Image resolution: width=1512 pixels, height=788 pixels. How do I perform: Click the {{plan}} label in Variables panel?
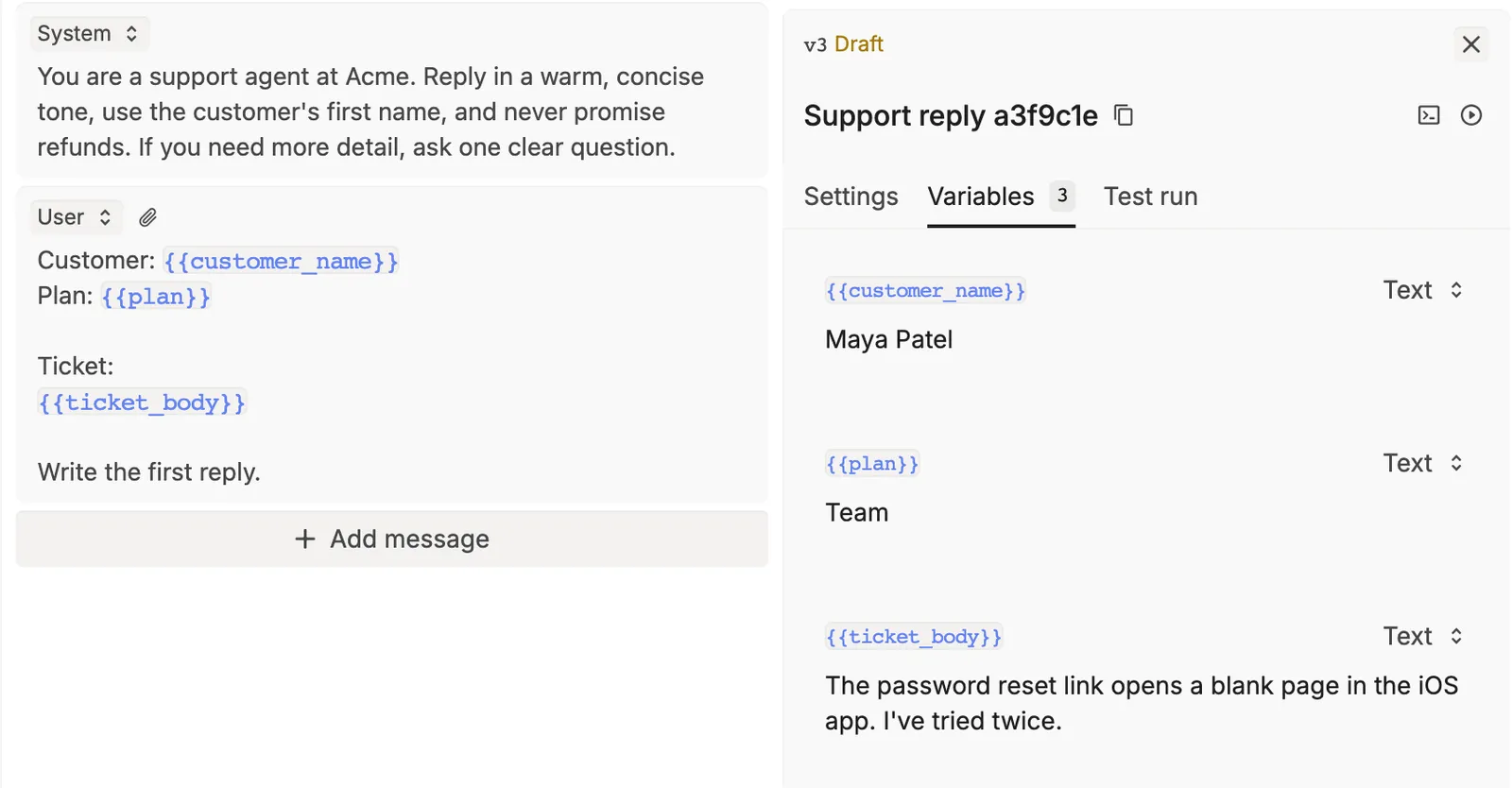click(x=872, y=464)
